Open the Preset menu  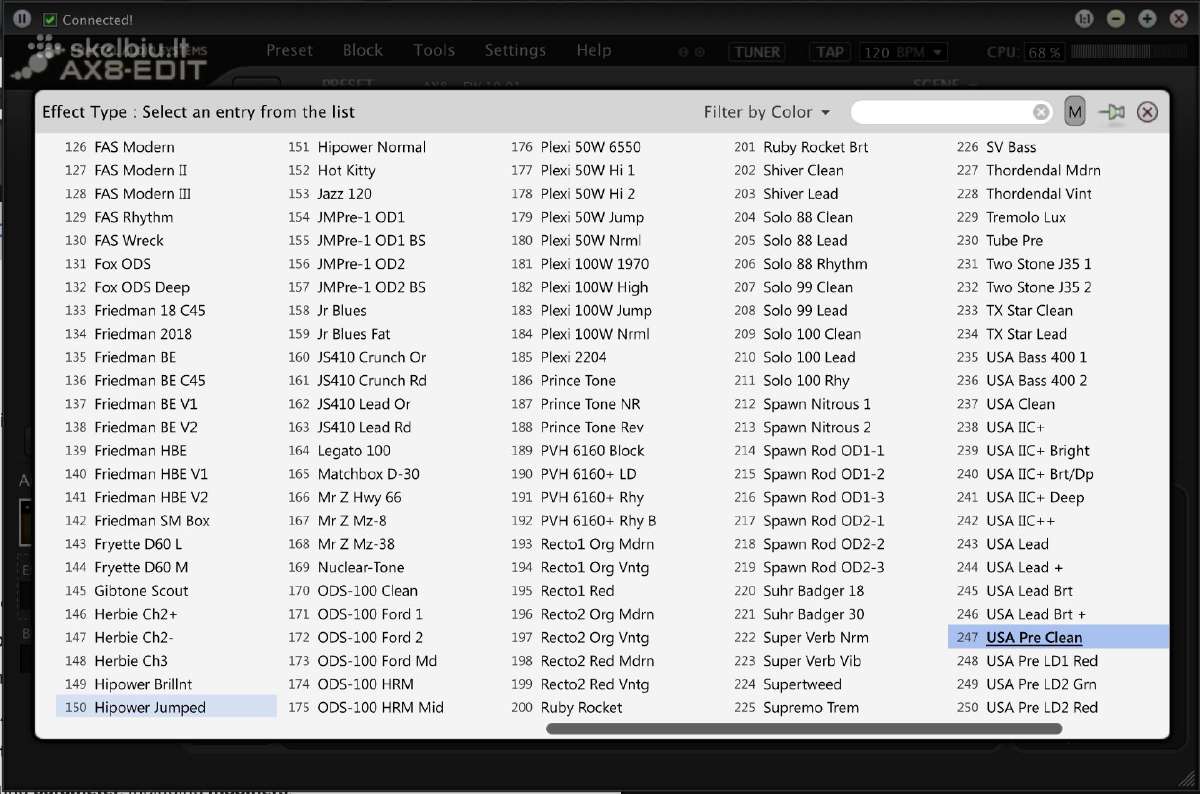[x=290, y=50]
